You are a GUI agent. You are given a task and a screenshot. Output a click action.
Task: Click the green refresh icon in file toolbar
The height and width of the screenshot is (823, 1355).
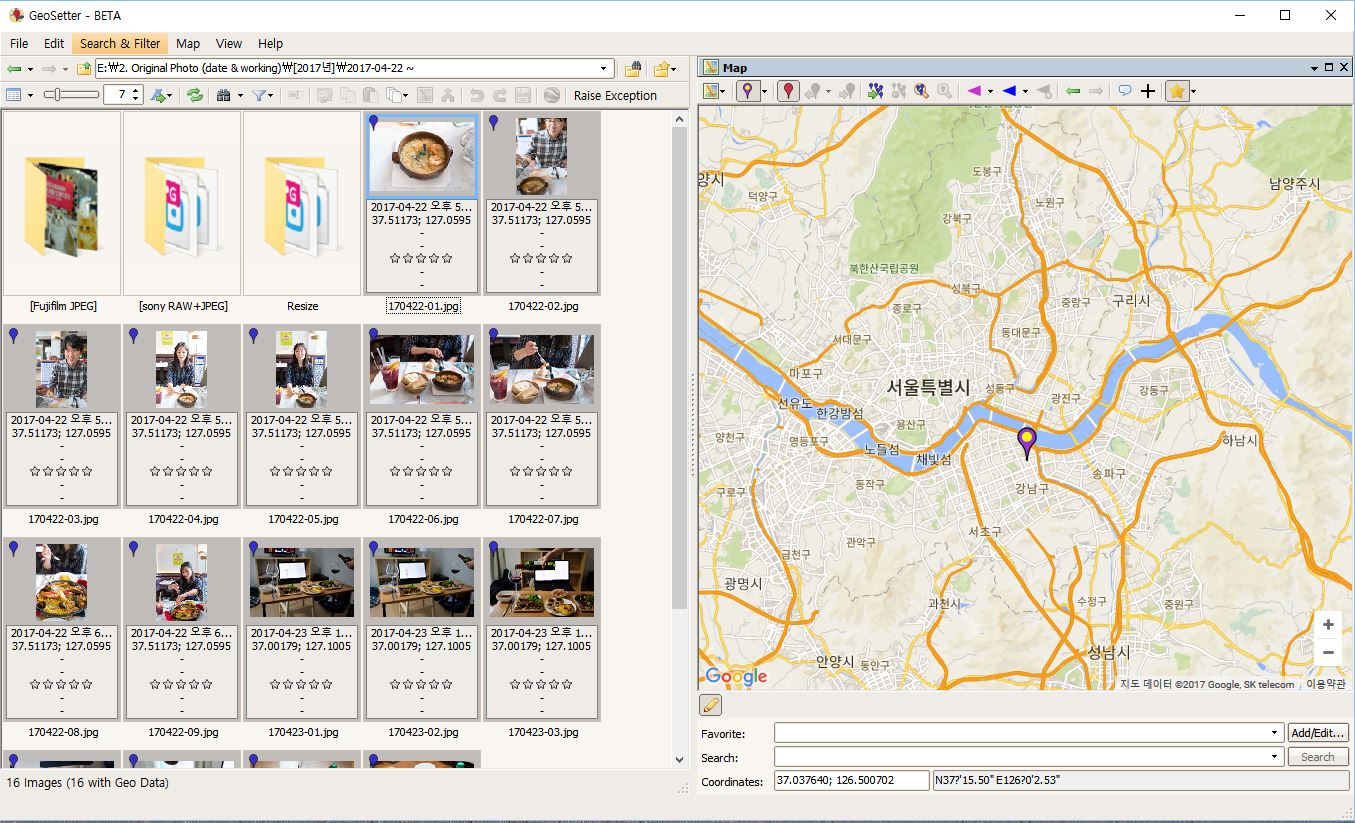click(195, 95)
